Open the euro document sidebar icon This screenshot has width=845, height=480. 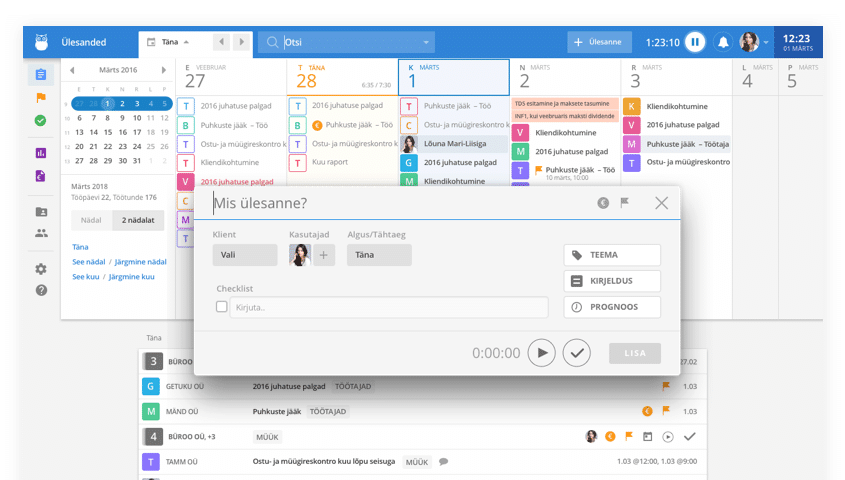coord(40,176)
